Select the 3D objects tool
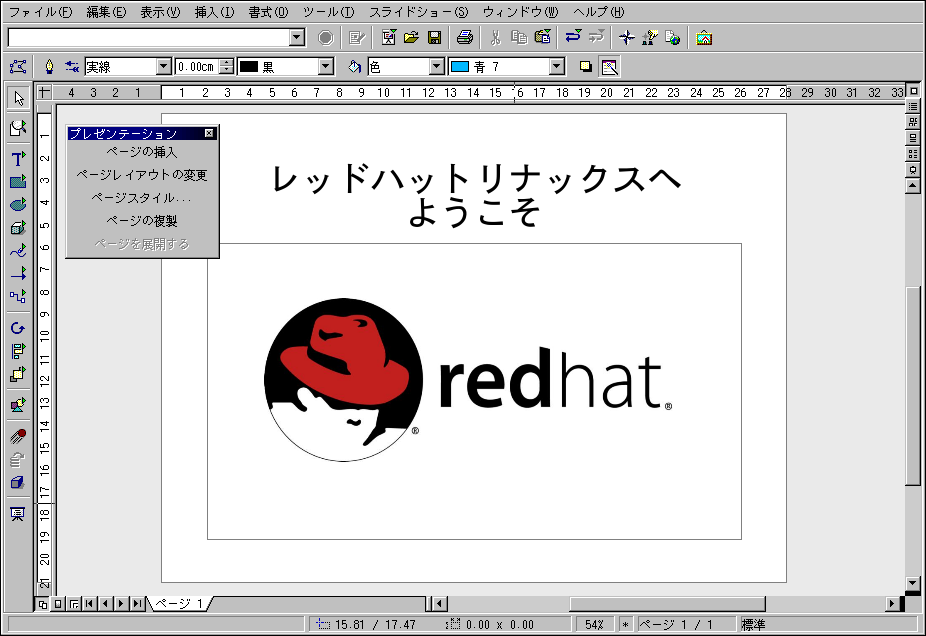The width and height of the screenshot is (926, 636). [17, 228]
